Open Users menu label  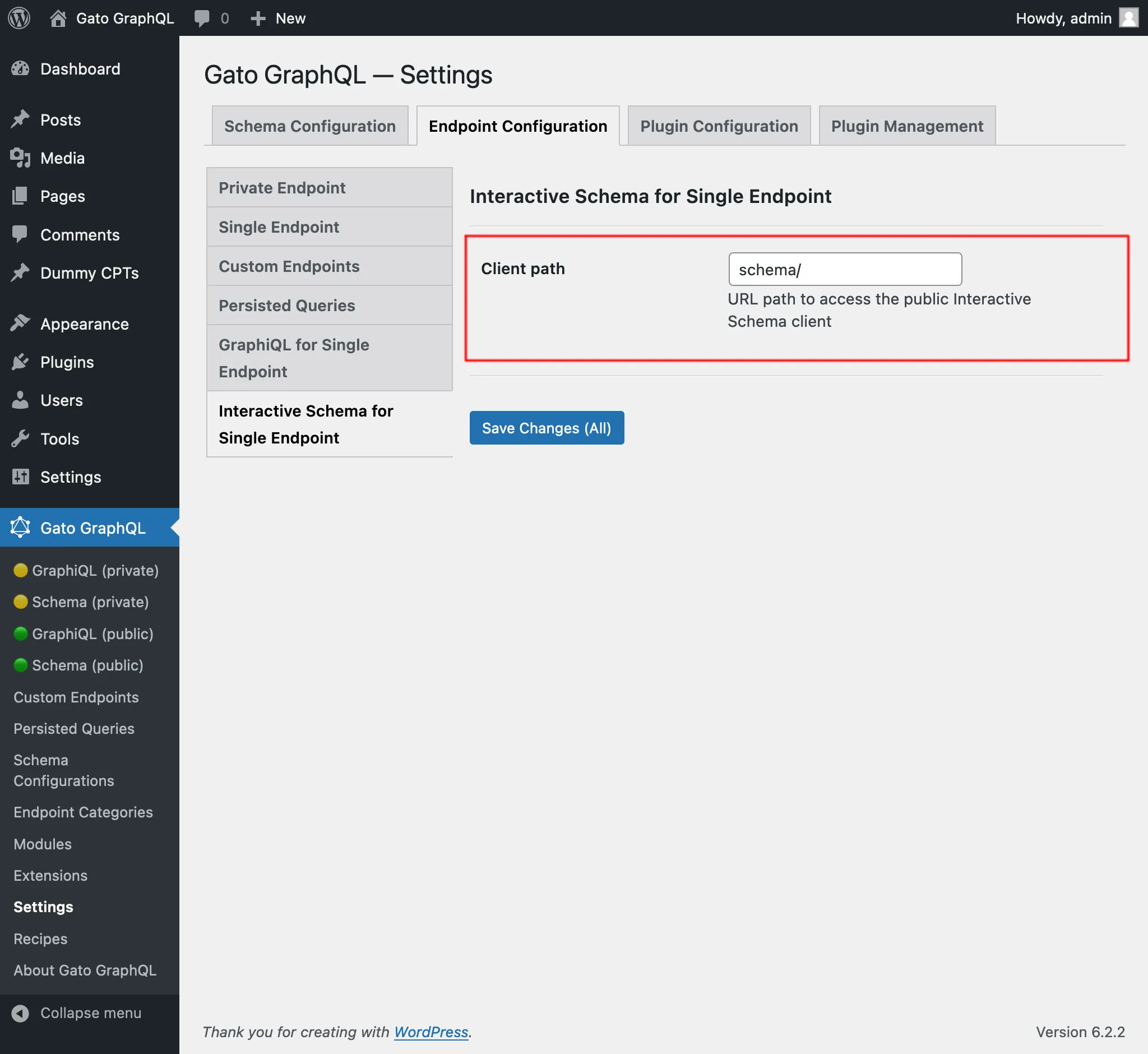[x=62, y=400]
